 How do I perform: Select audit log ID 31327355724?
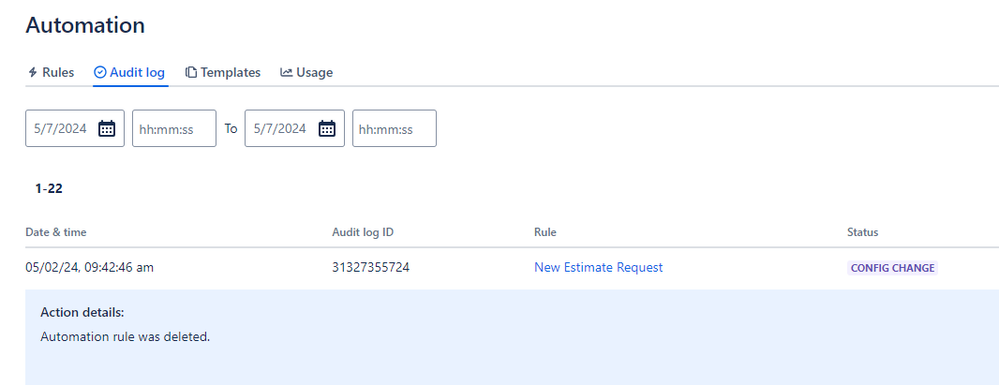click(371, 268)
